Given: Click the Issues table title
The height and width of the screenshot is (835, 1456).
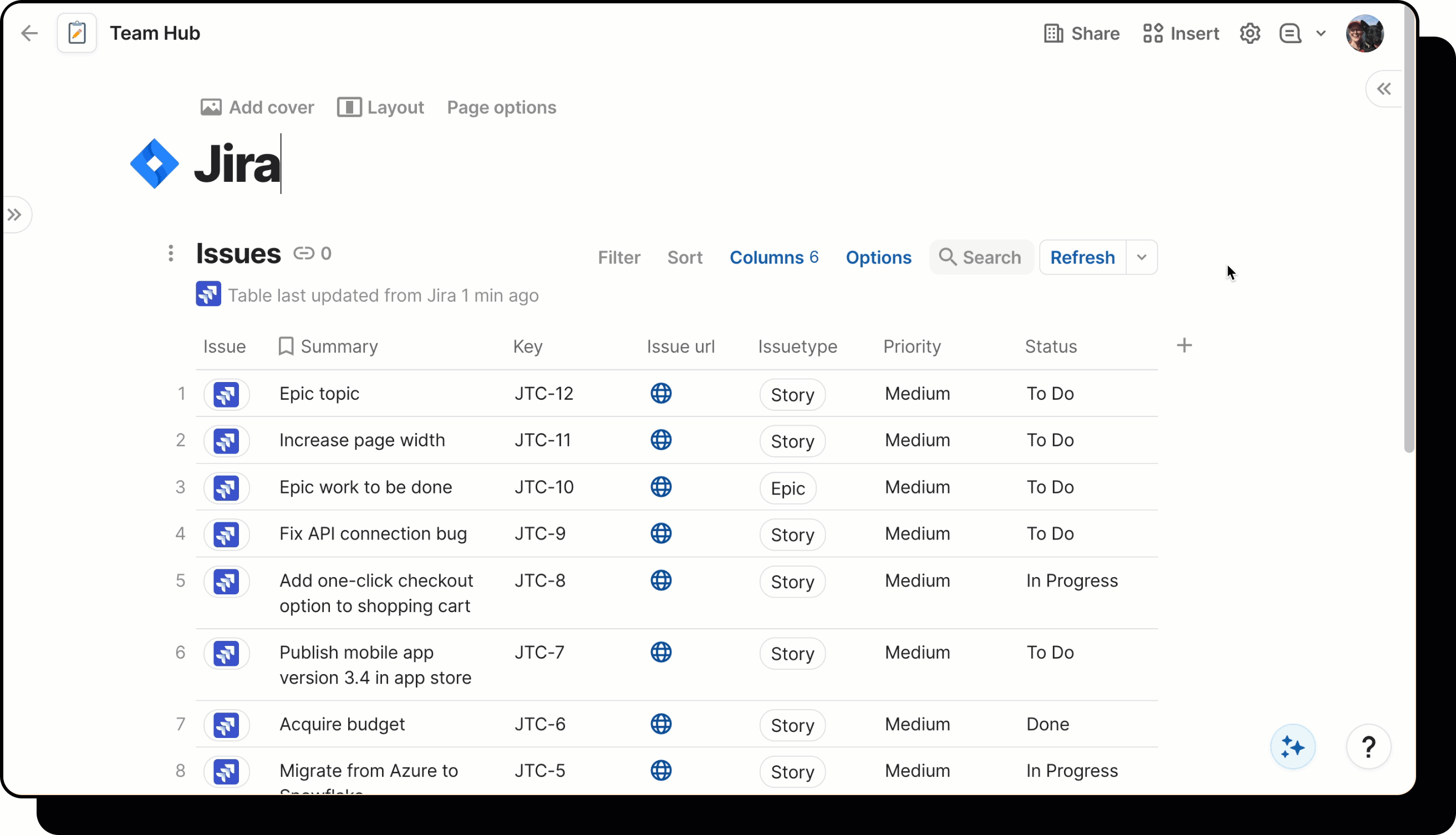Looking at the screenshot, I should [x=238, y=253].
